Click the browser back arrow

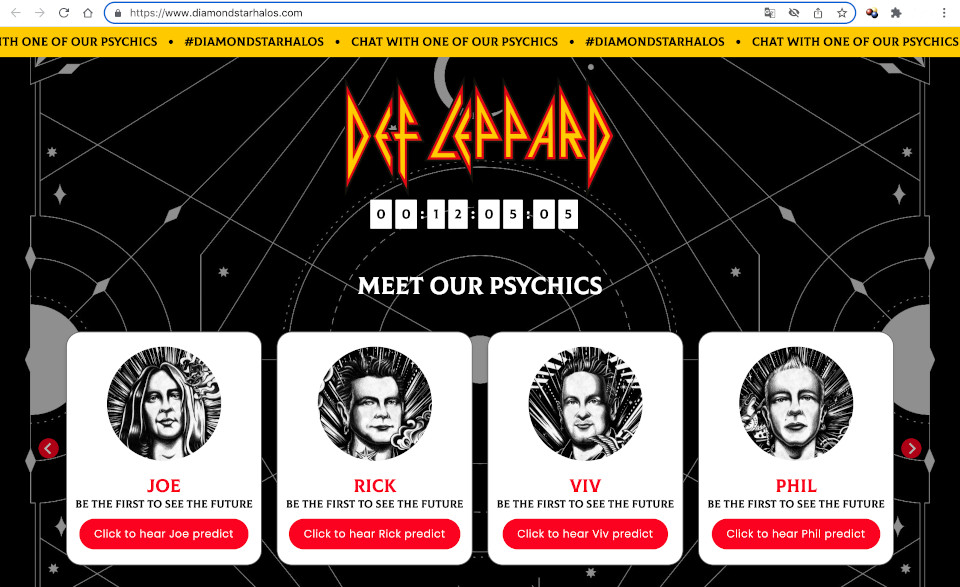16,13
